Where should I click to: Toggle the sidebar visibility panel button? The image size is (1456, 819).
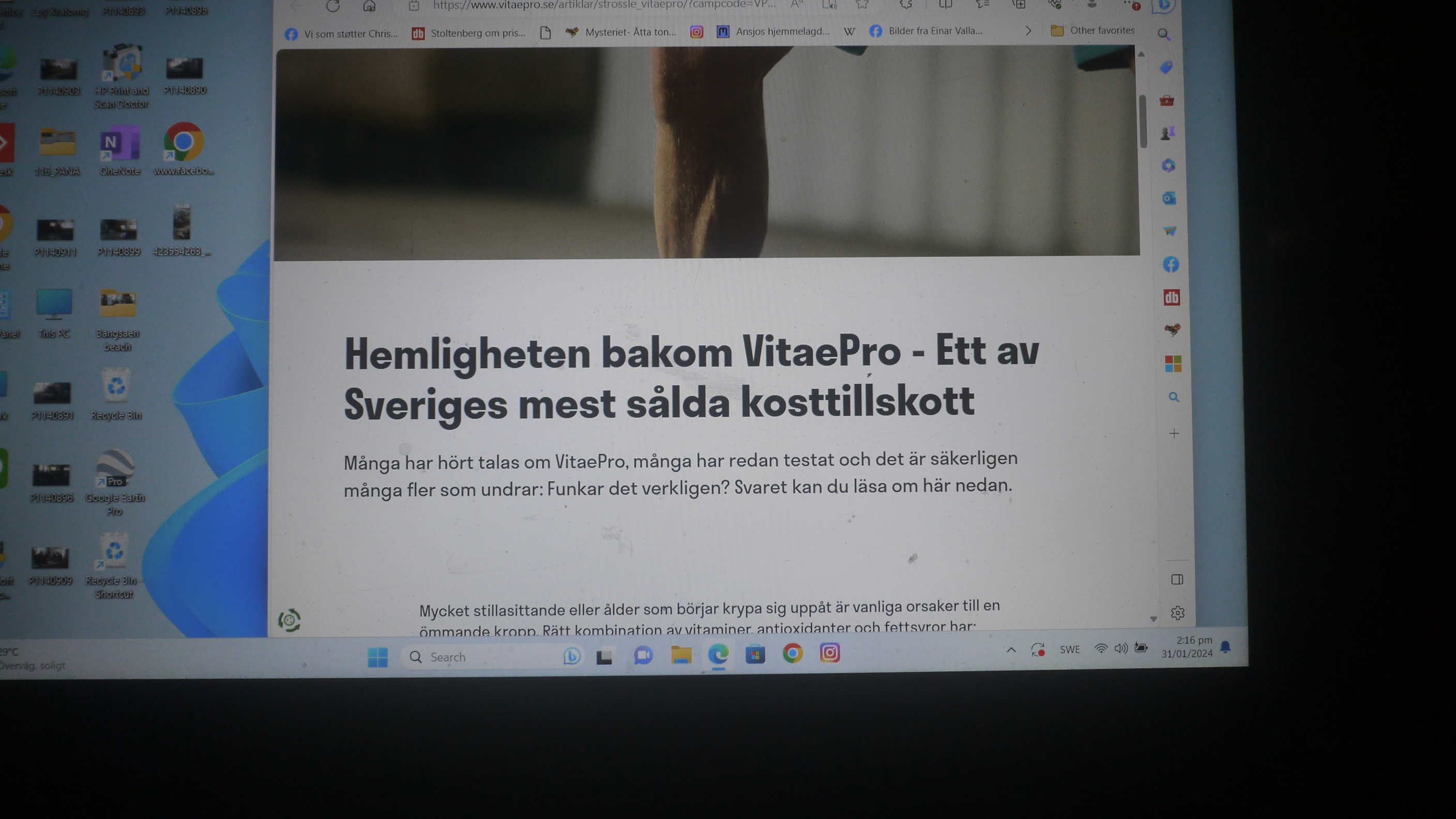1177,579
